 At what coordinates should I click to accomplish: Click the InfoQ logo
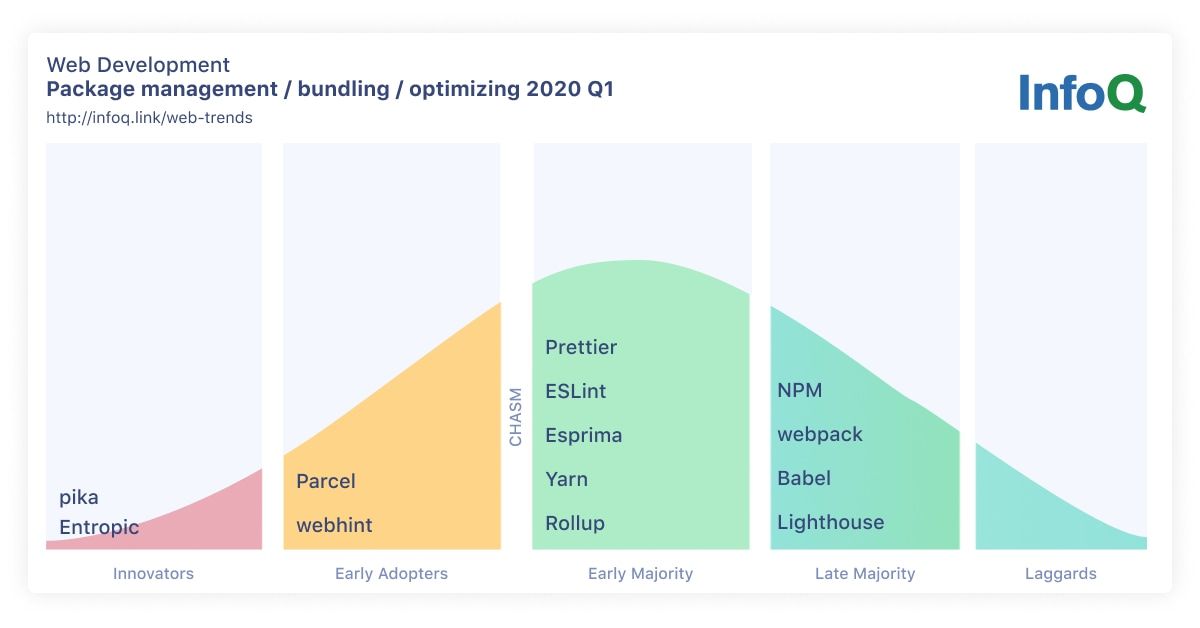[x=1082, y=92]
